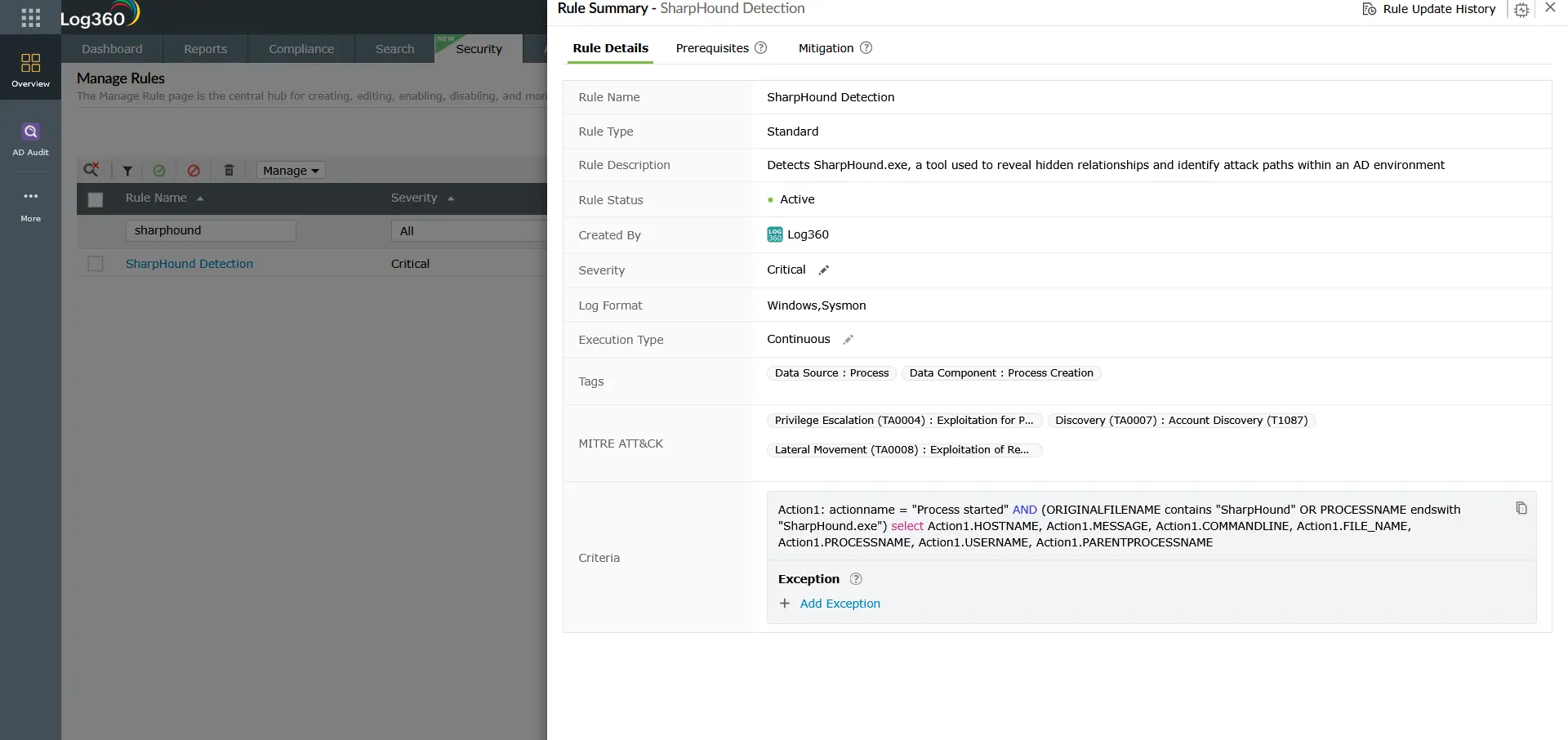The height and width of the screenshot is (740, 1568).
Task: Toggle the select-all rules checkbox
Action: point(96,199)
